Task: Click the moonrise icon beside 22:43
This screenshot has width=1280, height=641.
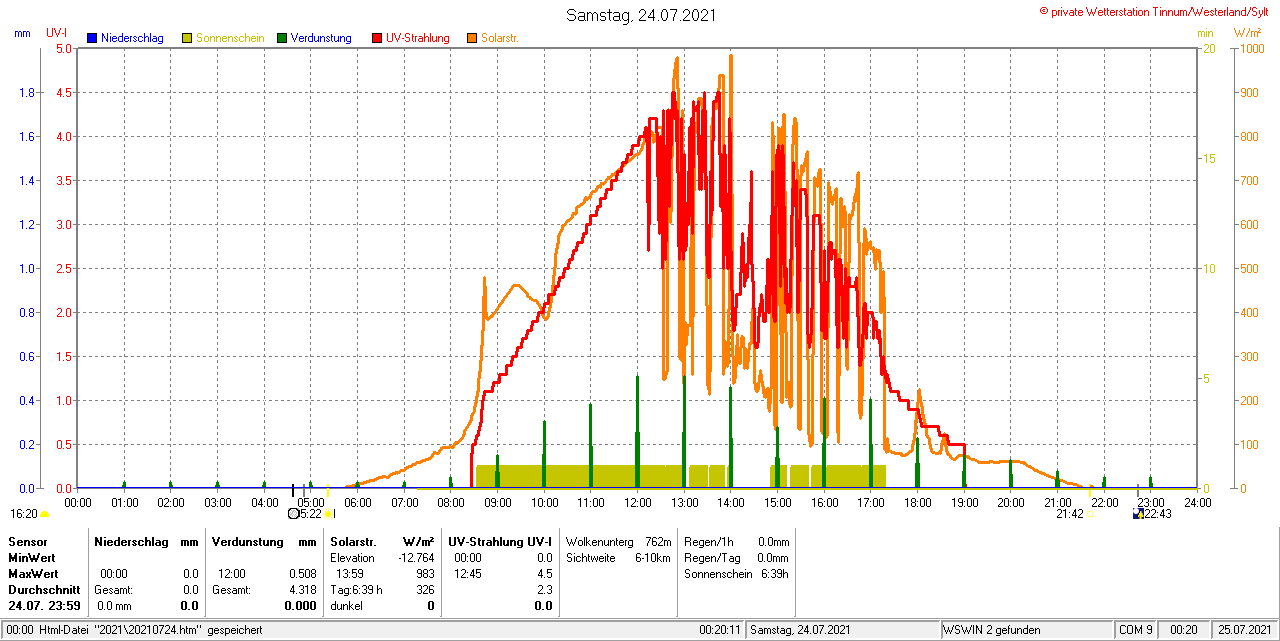Action: [x=1138, y=513]
